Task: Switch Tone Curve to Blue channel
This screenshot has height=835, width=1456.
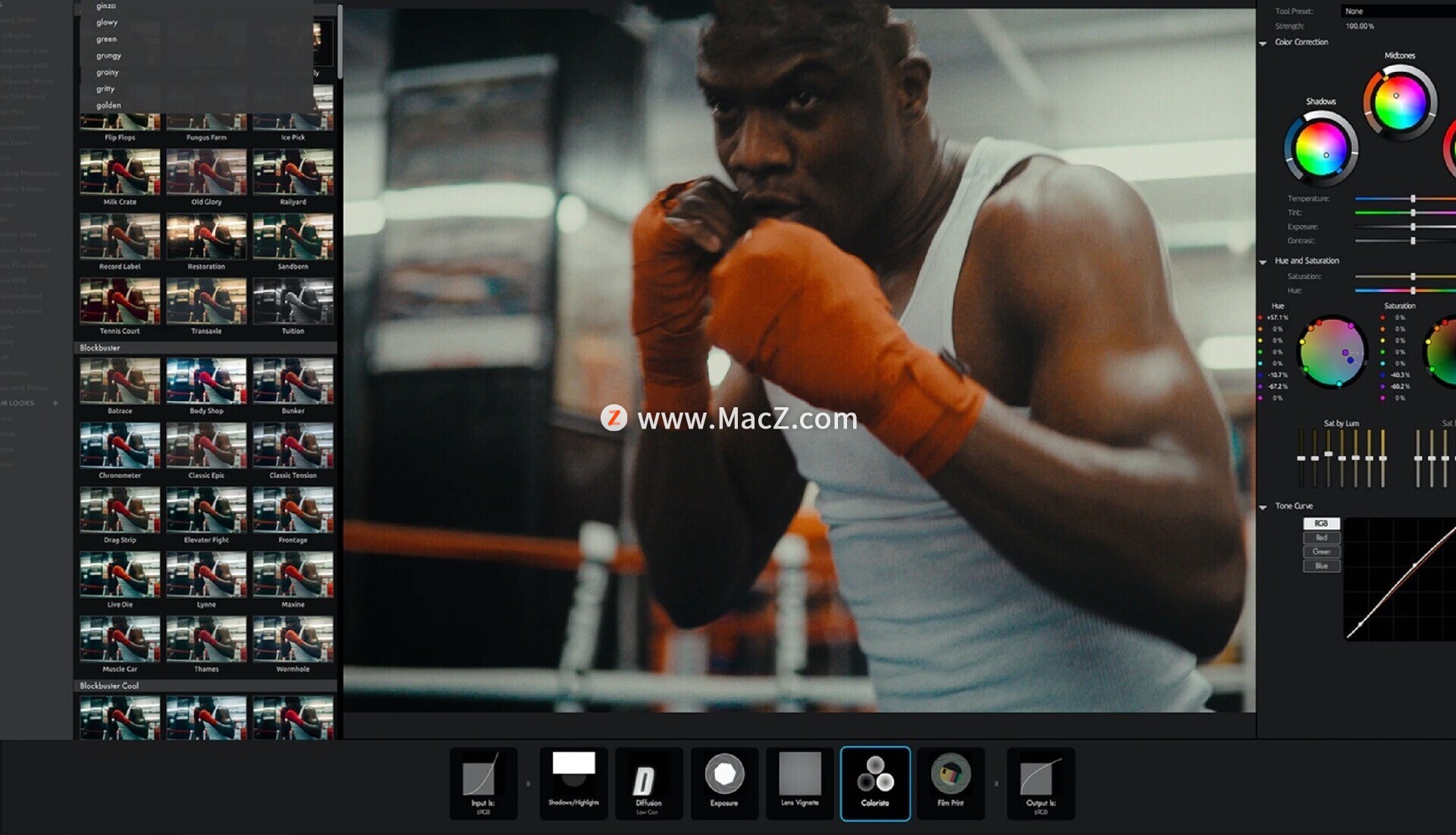Action: [1321, 566]
